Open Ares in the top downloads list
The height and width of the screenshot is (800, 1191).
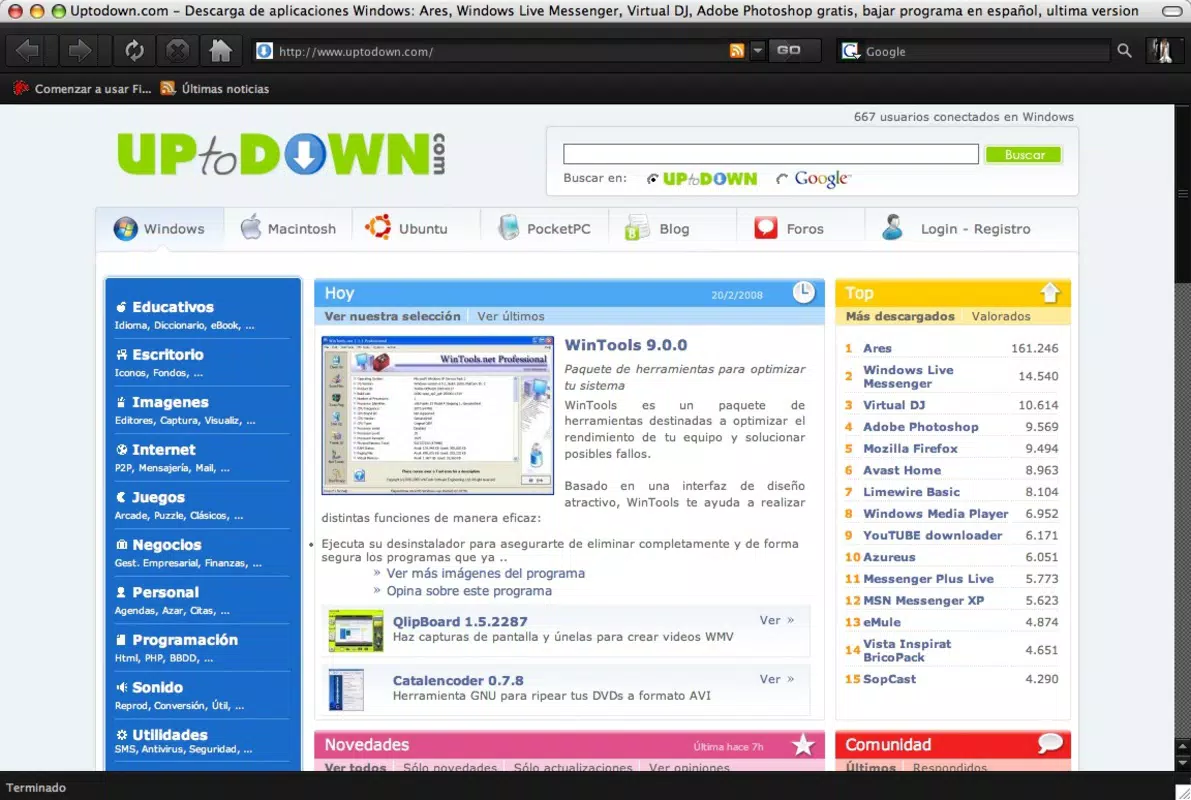click(x=877, y=348)
